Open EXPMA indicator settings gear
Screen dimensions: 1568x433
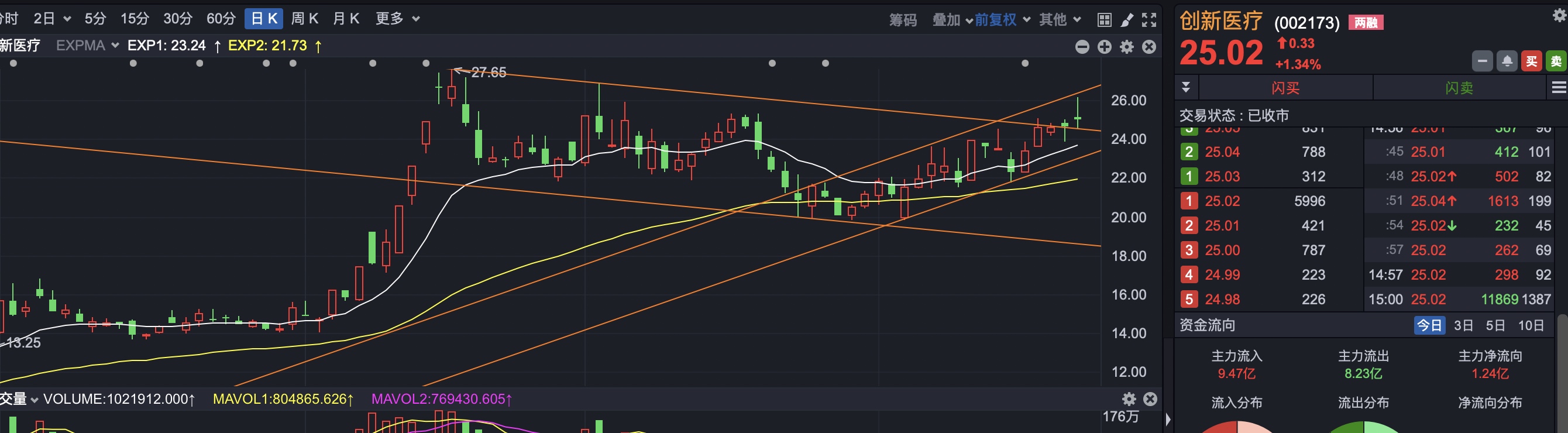(1127, 47)
